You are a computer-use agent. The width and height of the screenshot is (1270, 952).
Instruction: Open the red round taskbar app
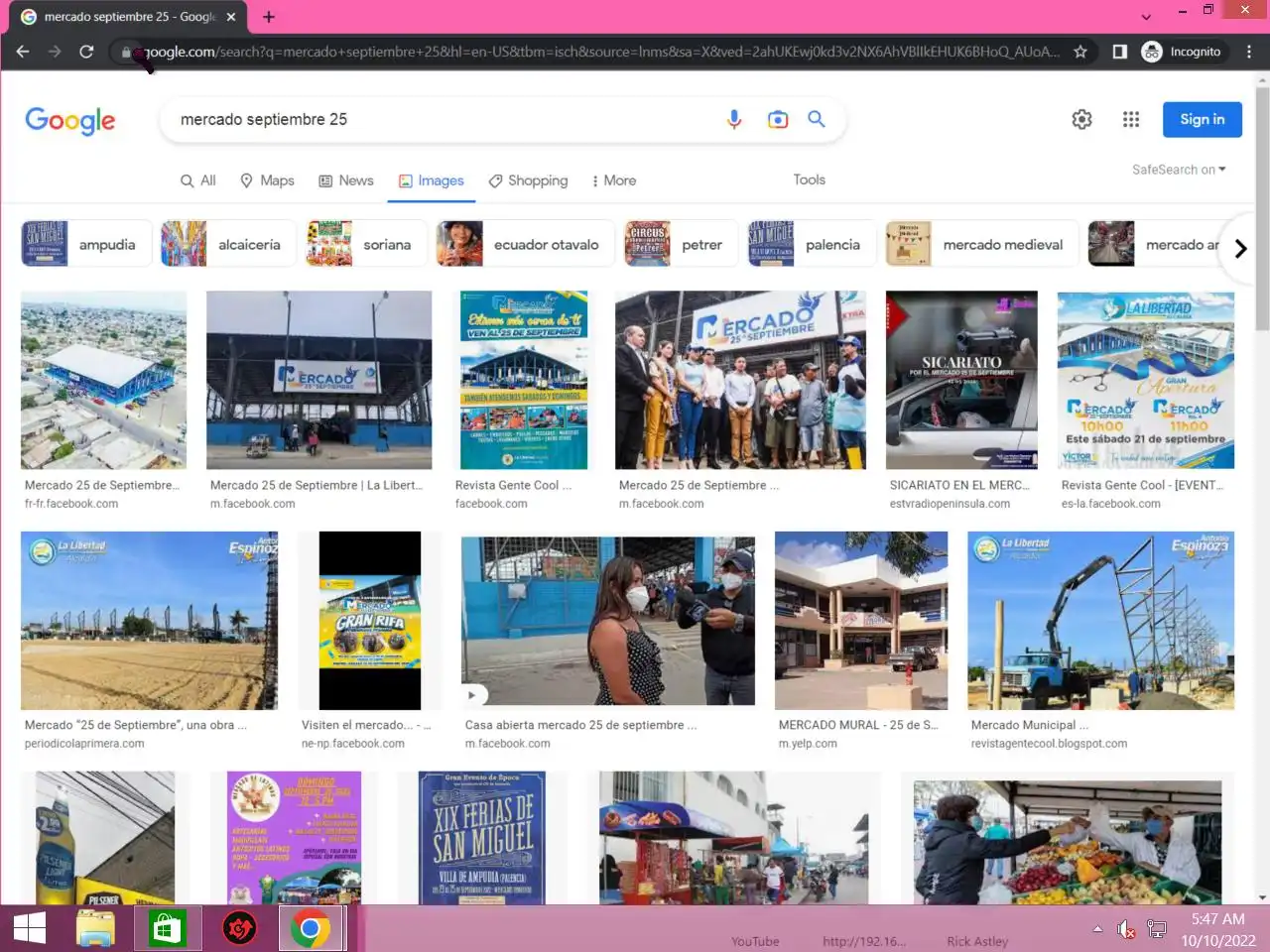click(239, 929)
